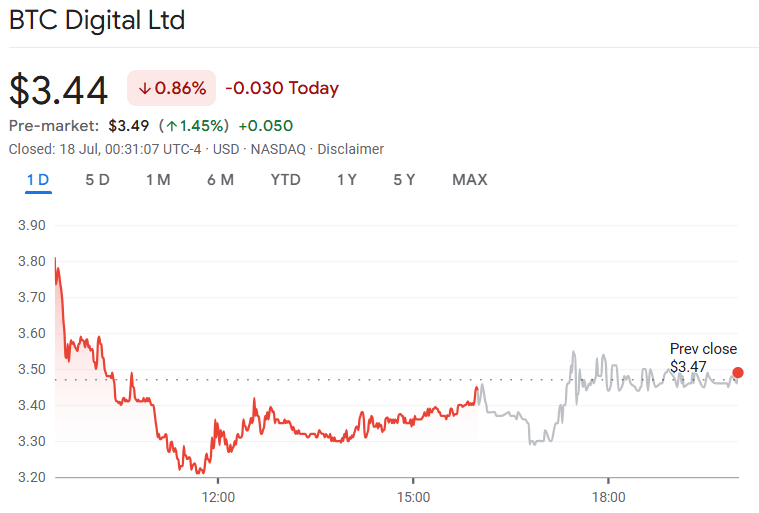Click the 15:00 time axis label
The height and width of the screenshot is (513, 759).
point(413,497)
